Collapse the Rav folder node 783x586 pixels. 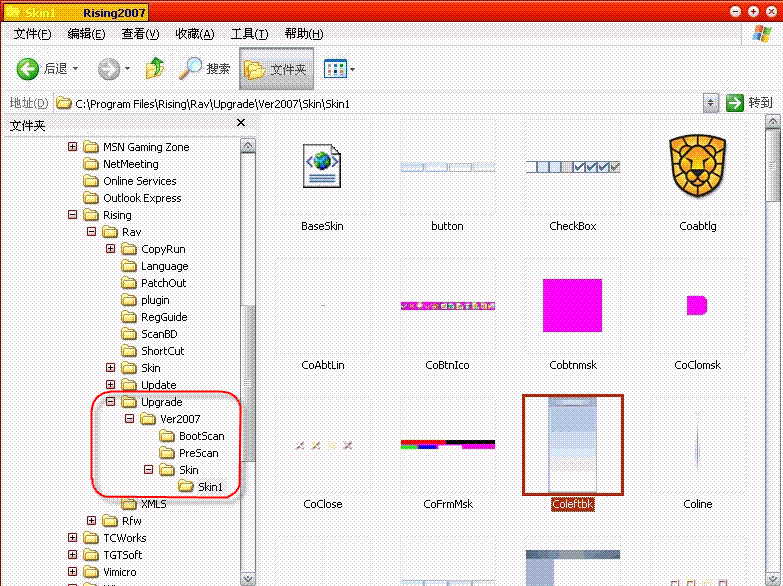point(91,231)
